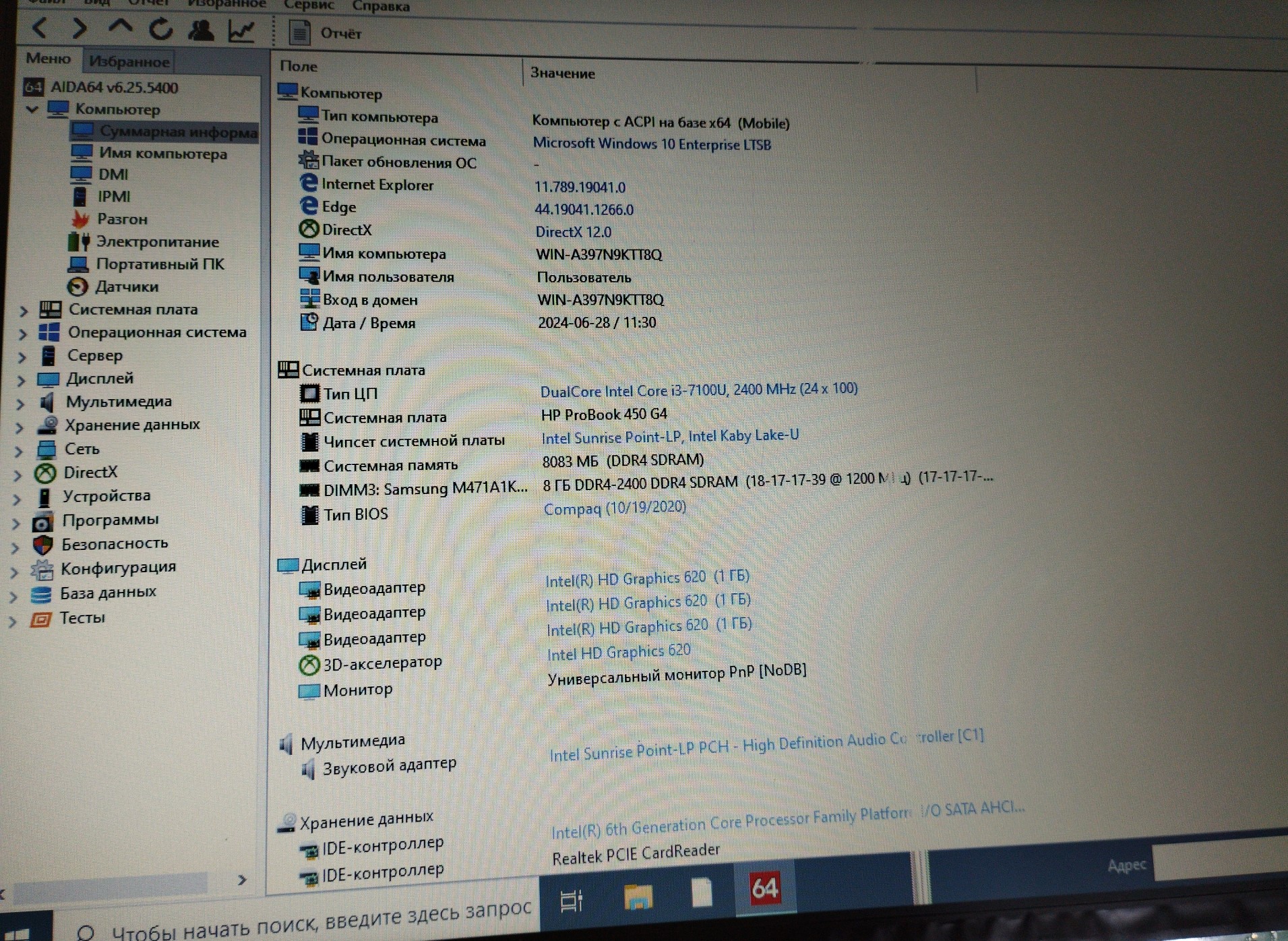Open DualCore Intel Core i3-7100U link
Image resolution: width=1288 pixels, height=941 pixels.
click(699, 390)
